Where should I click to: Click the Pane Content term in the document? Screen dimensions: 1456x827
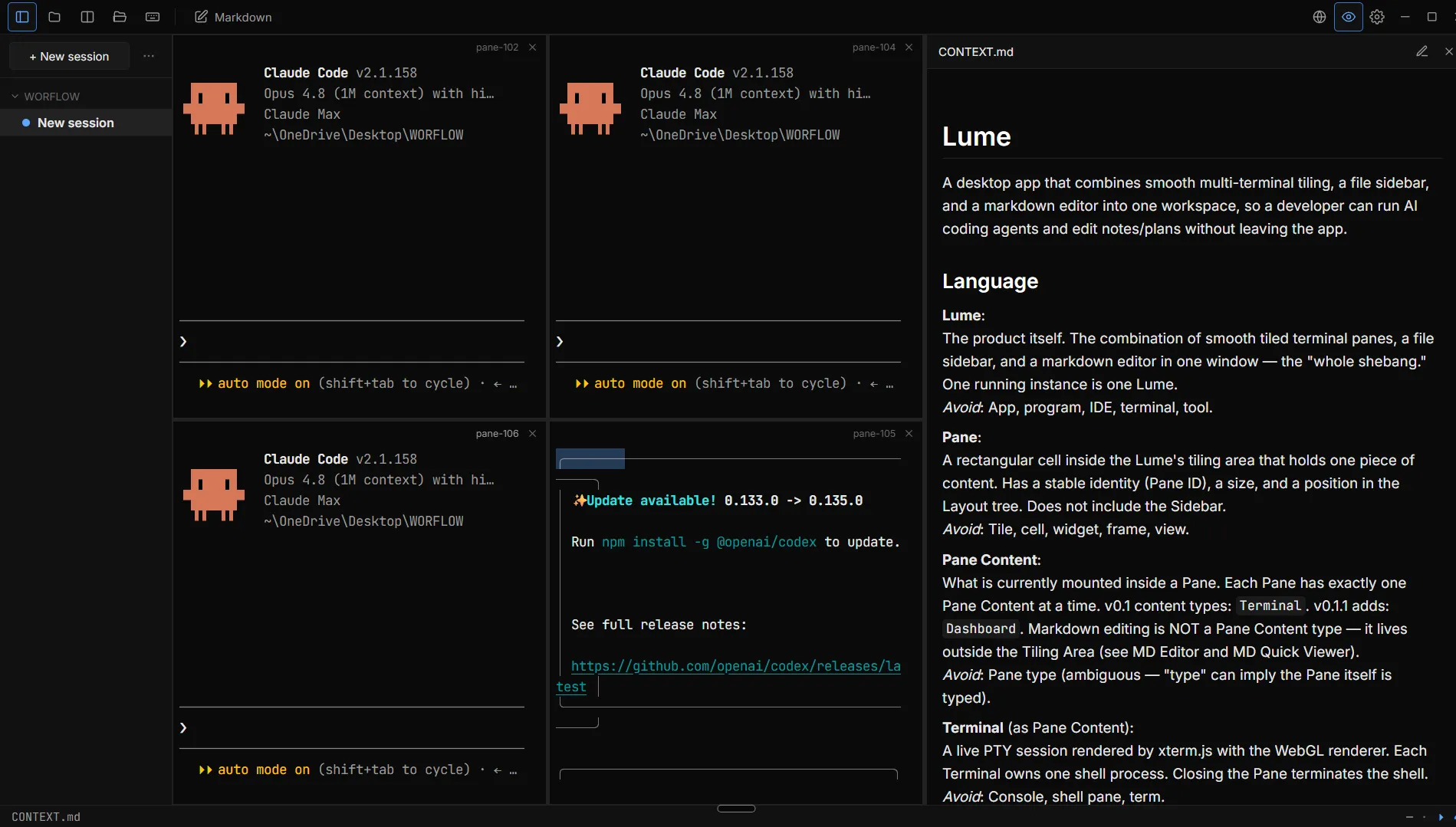pyautogui.click(x=990, y=560)
